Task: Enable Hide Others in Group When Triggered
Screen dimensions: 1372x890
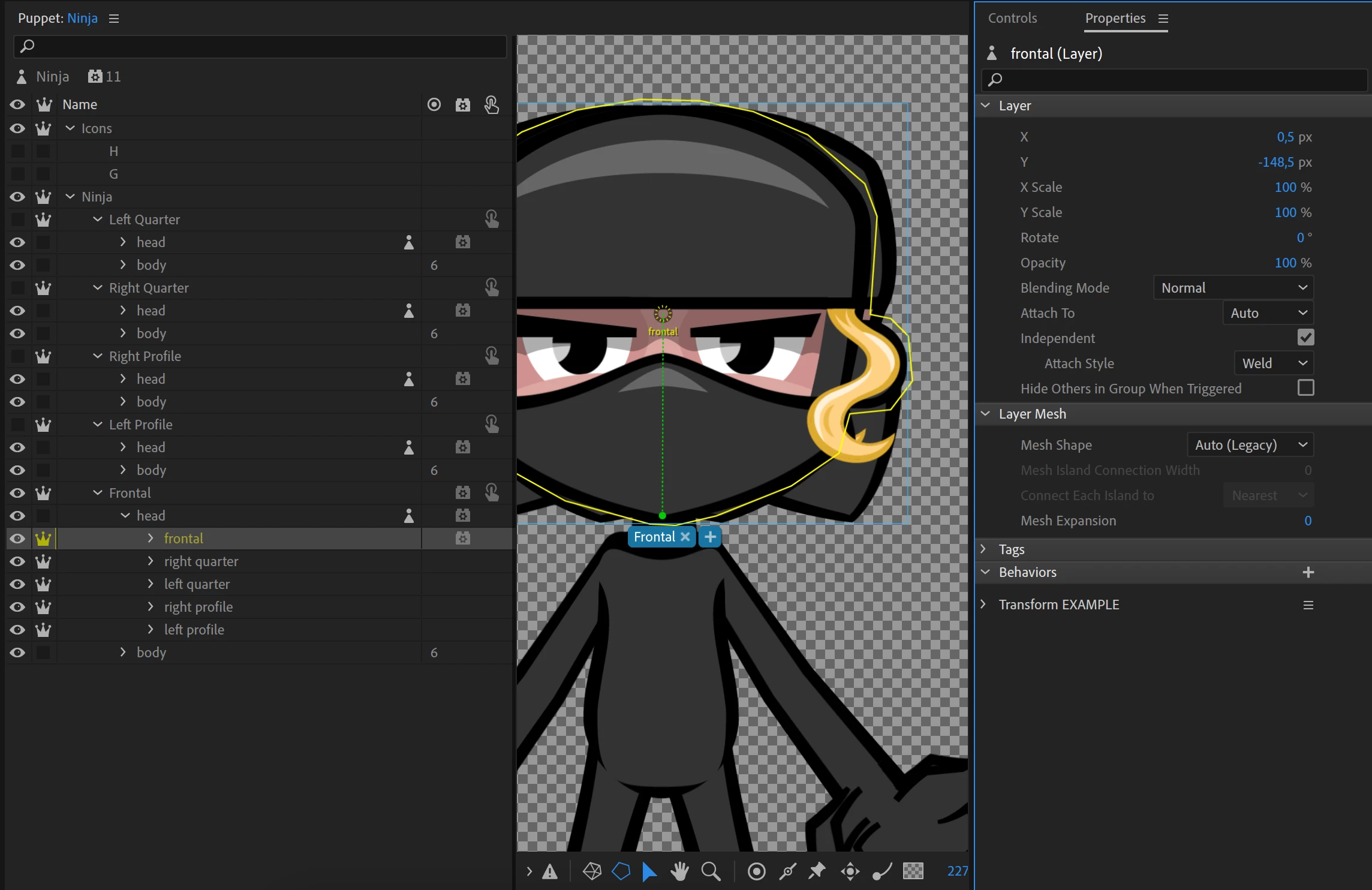Action: 1305,388
